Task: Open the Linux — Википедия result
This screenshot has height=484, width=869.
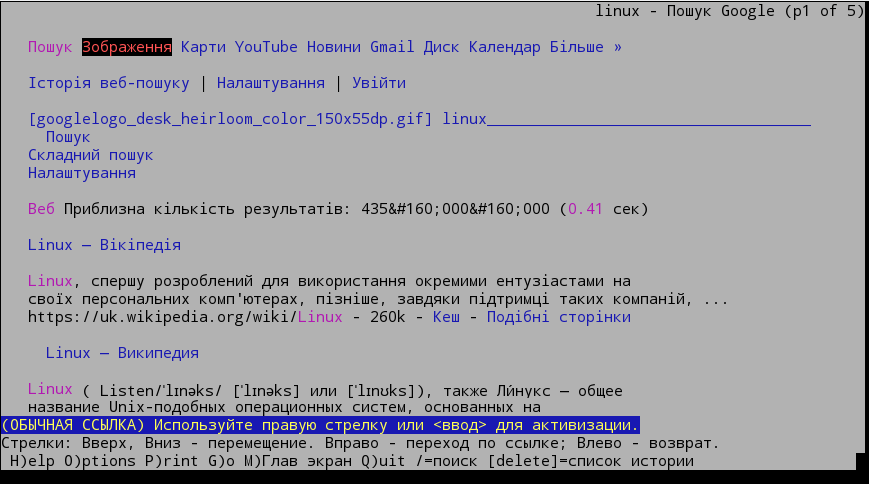Action: tap(122, 353)
